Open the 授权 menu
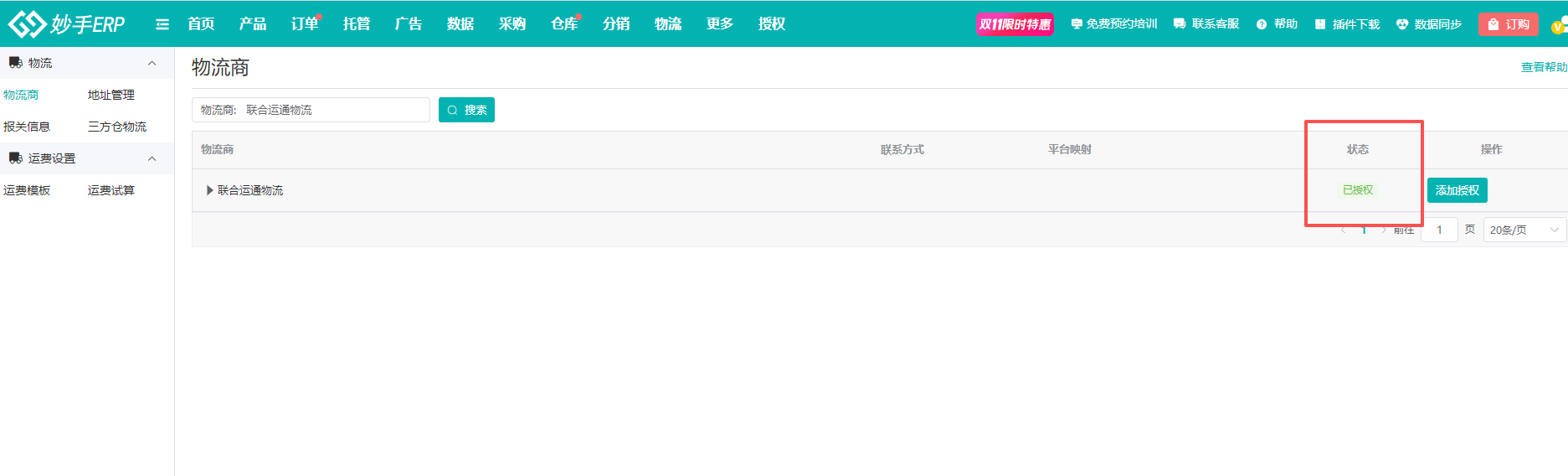The image size is (1568, 476). point(772,24)
